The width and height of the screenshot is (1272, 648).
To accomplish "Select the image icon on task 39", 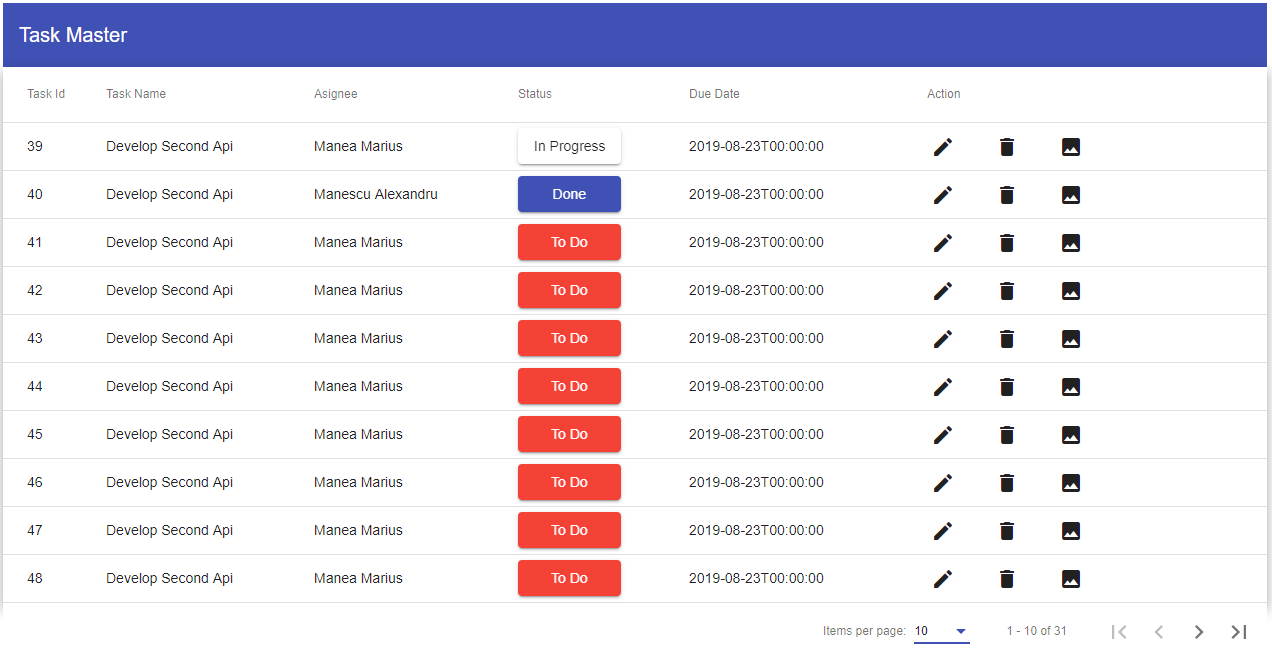I will [1070, 146].
